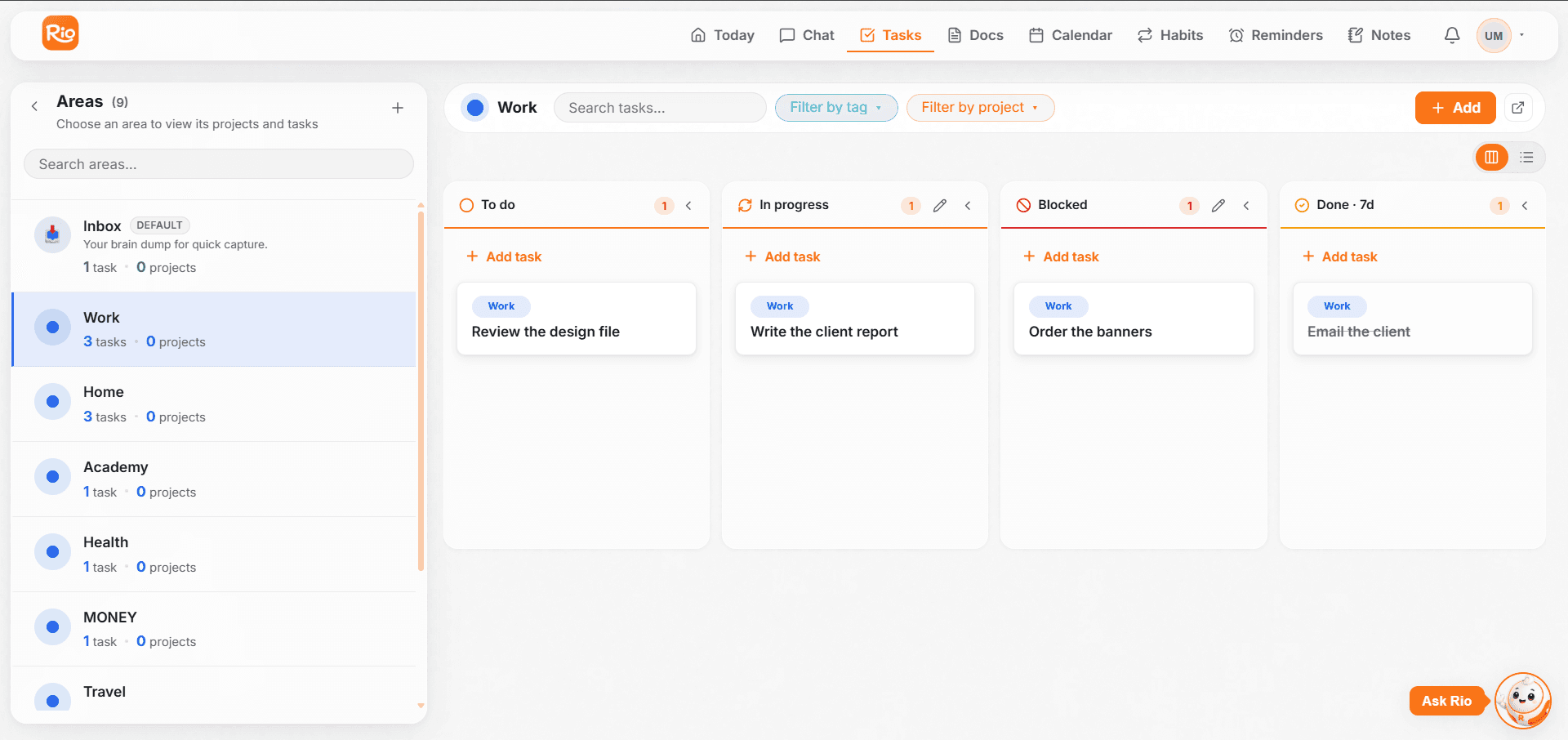The height and width of the screenshot is (740, 1568).
Task: Open Work board in external pop-out view
Action: tap(1518, 108)
